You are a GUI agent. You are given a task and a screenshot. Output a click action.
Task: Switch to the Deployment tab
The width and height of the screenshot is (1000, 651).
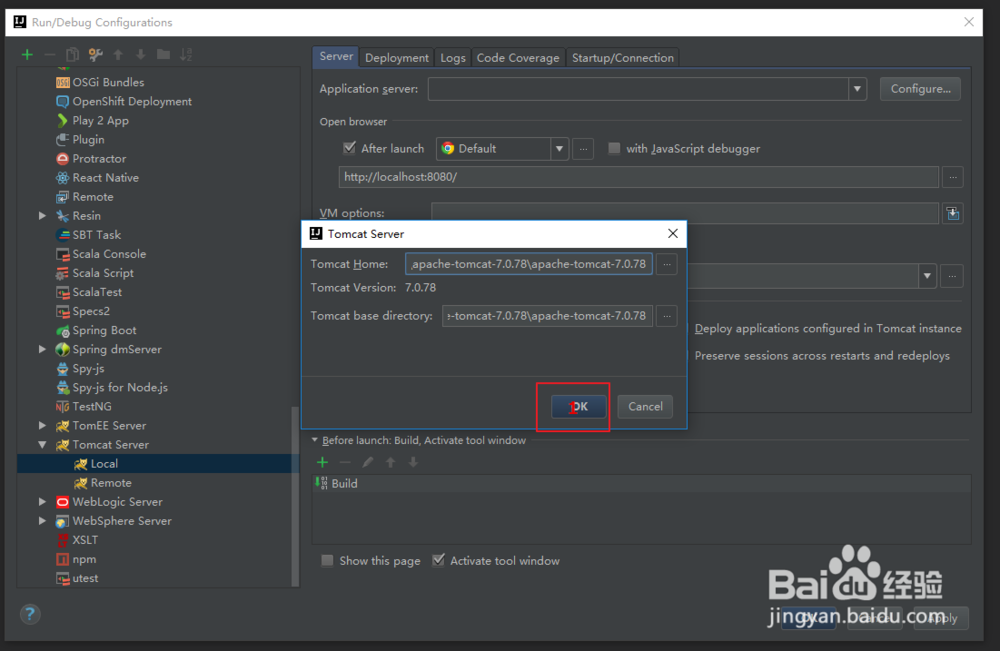(x=396, y=58)
